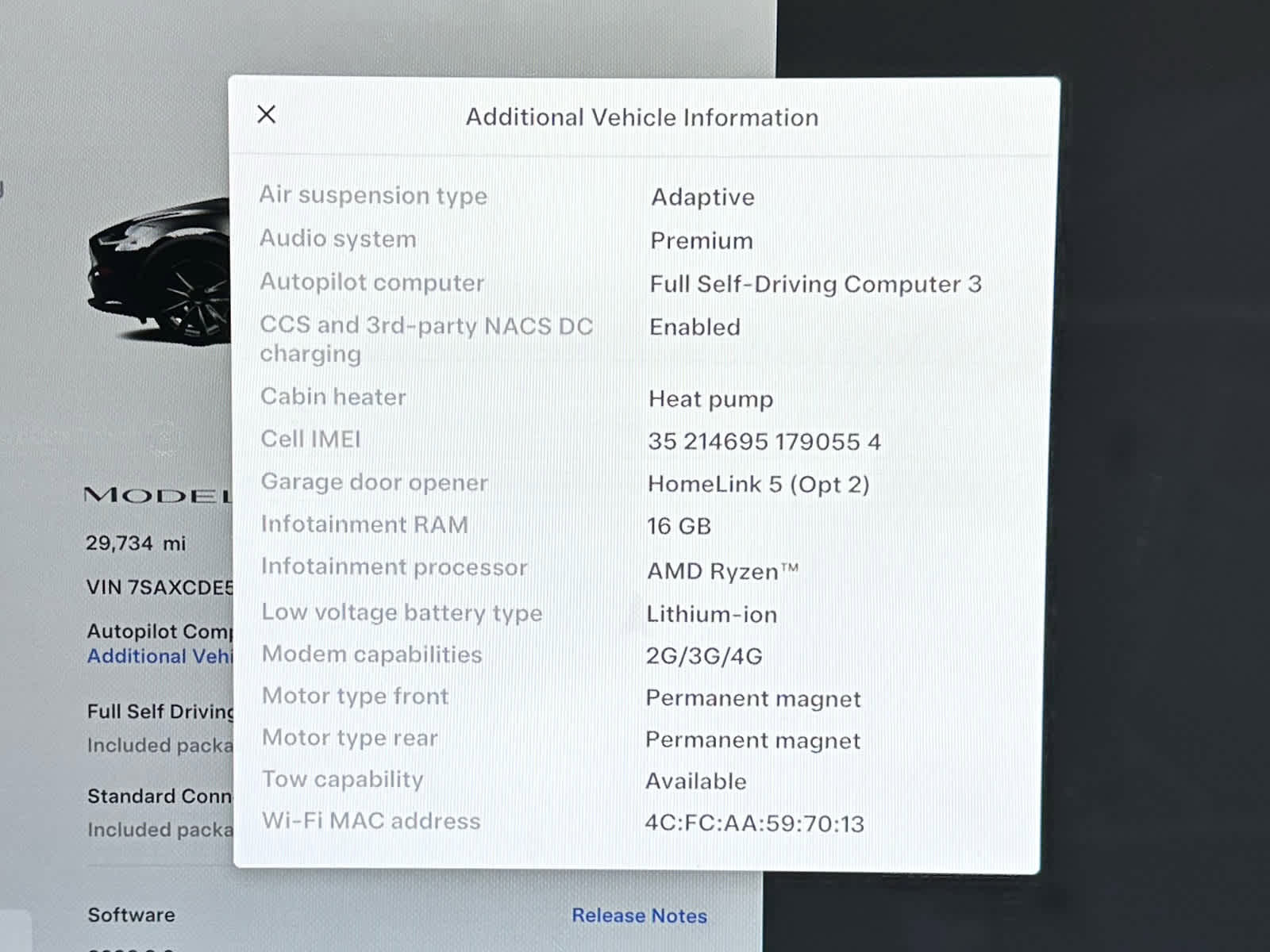1270x952 pixels.
Task: Select 'Permanent magnet' value for front motor
Action: click(752, 699)
